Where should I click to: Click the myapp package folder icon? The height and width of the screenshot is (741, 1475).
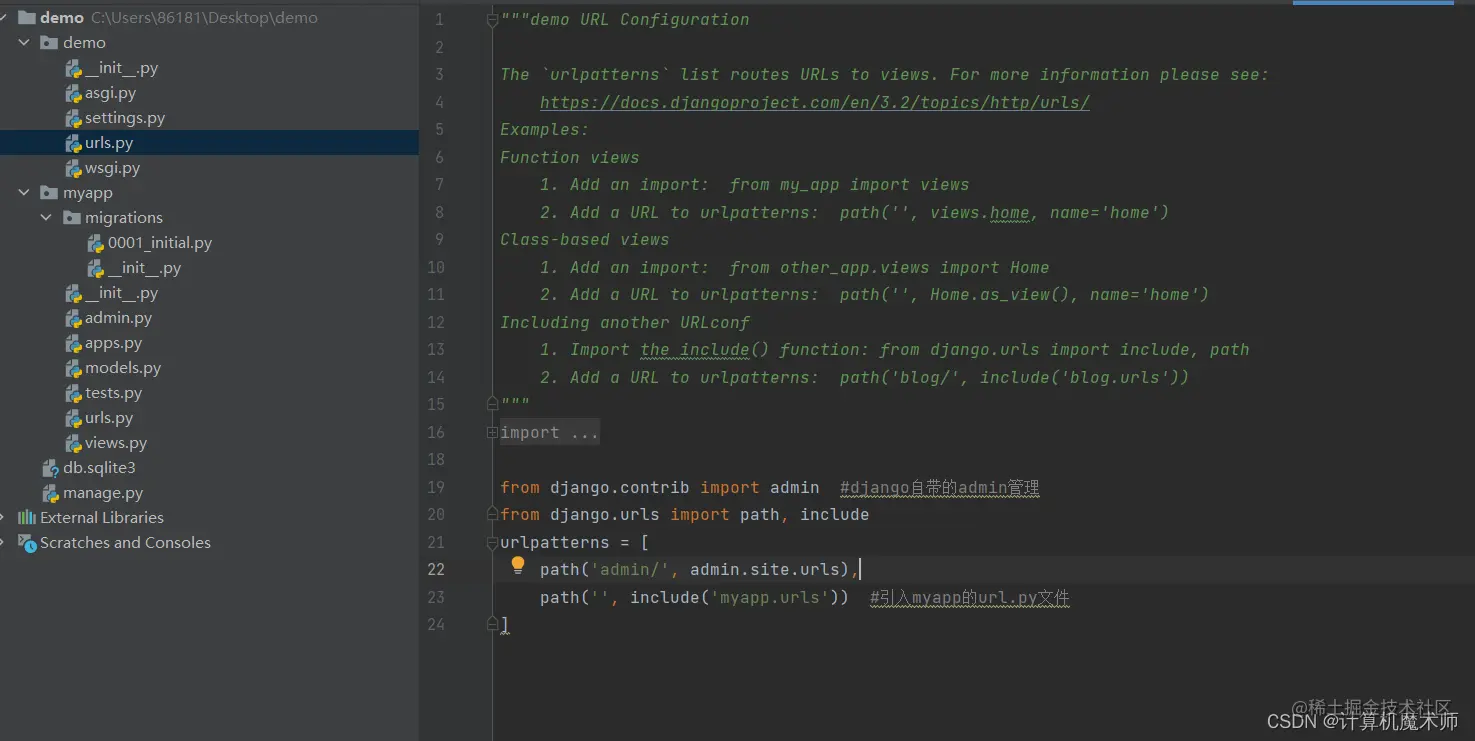pos(49,193)
